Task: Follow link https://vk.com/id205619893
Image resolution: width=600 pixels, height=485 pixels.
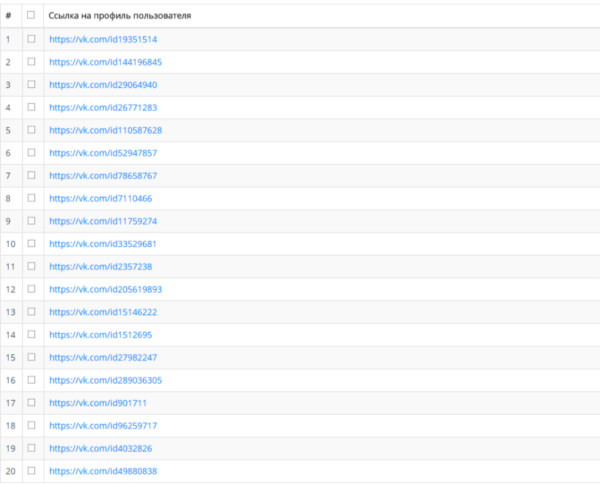Action: click(106, 289)
